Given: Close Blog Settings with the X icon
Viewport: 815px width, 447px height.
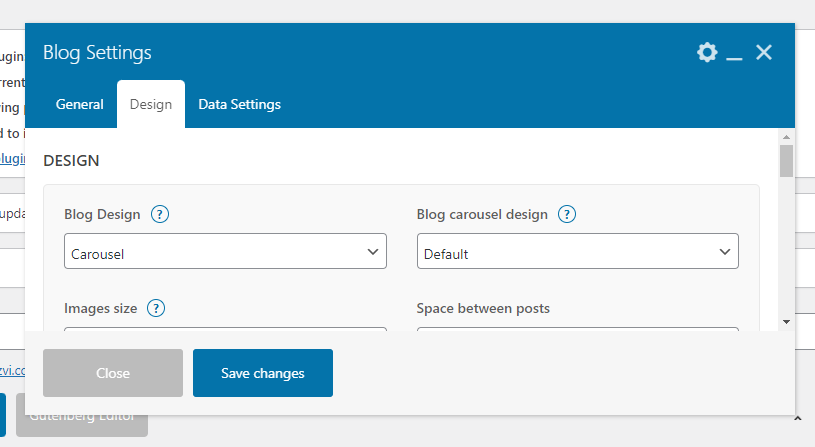Looking at the screenshot, I should click(764, 53).
